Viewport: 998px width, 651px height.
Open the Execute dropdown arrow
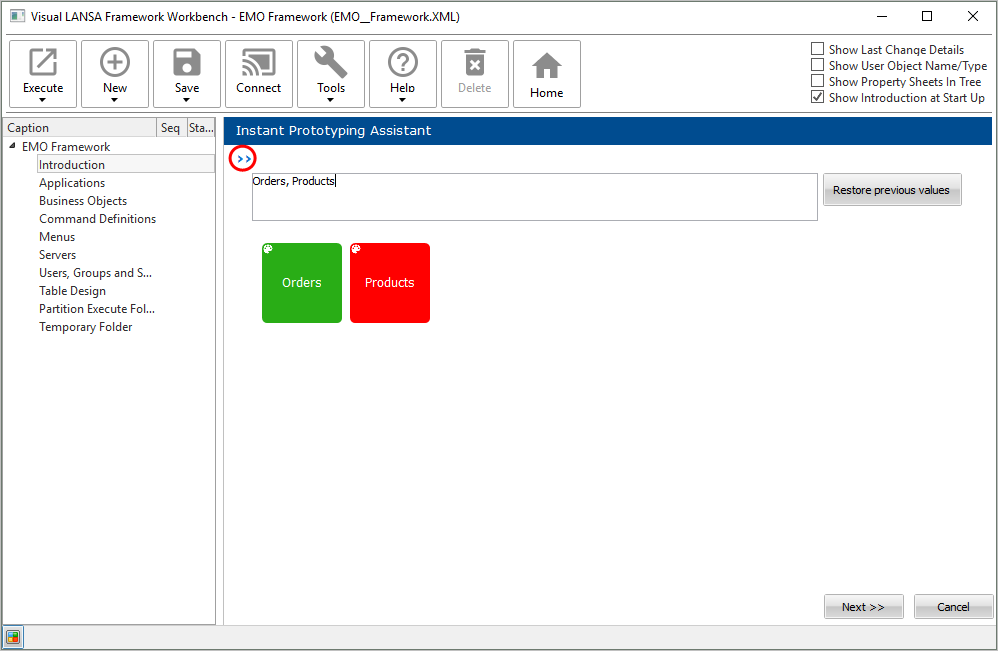pos(43,100)
